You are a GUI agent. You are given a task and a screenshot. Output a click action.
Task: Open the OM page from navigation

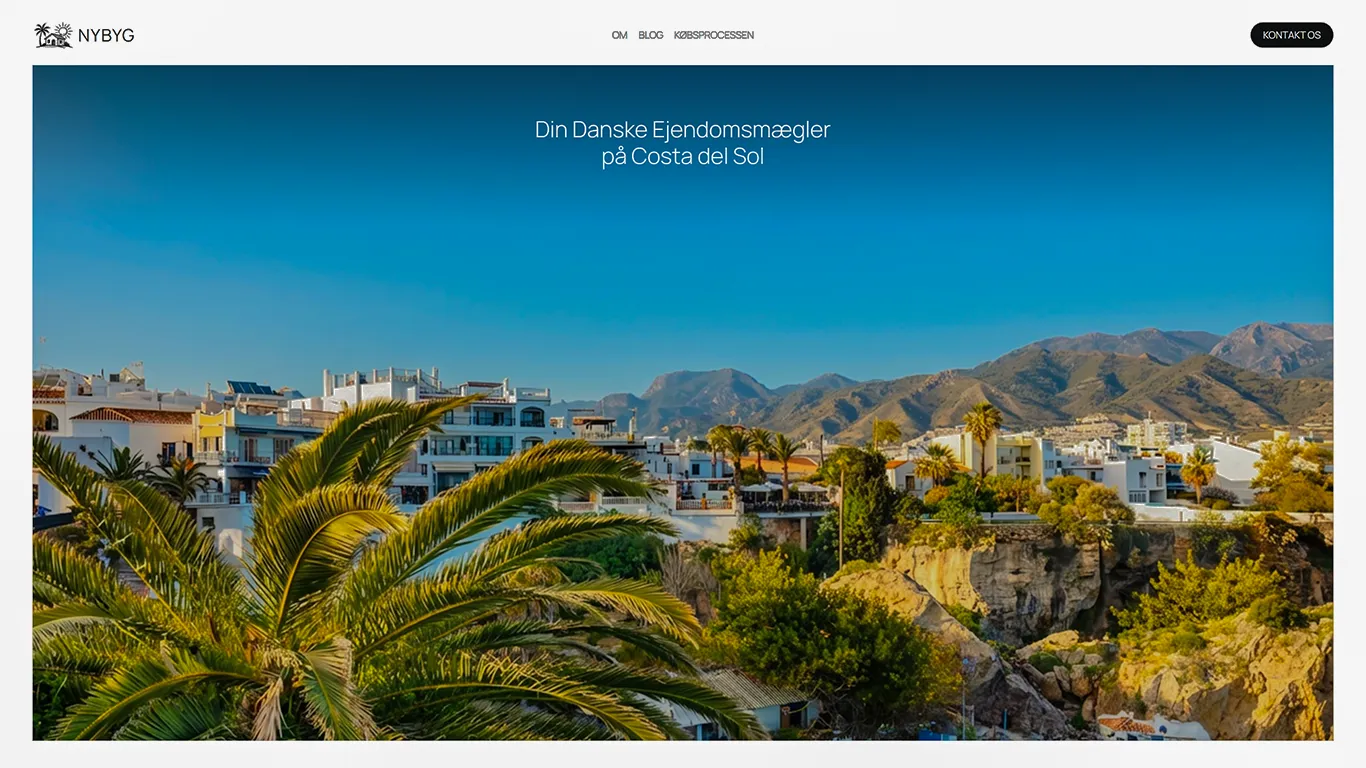click(619, 35)
